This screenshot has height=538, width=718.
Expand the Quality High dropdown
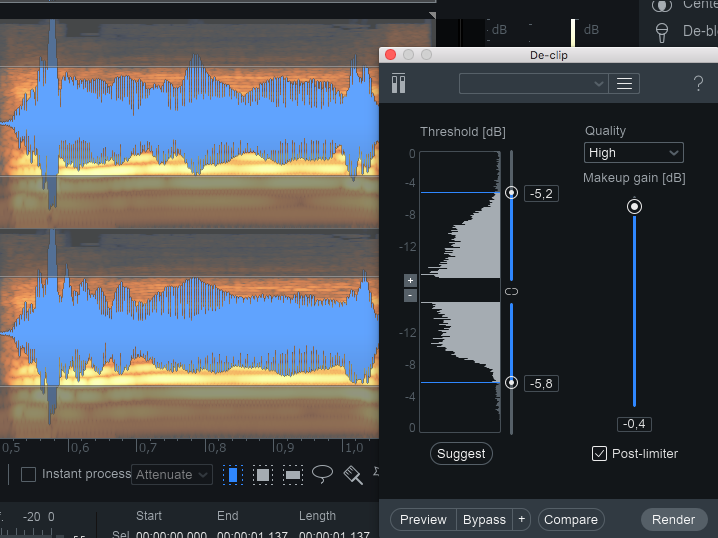click(x=634, y=152)
